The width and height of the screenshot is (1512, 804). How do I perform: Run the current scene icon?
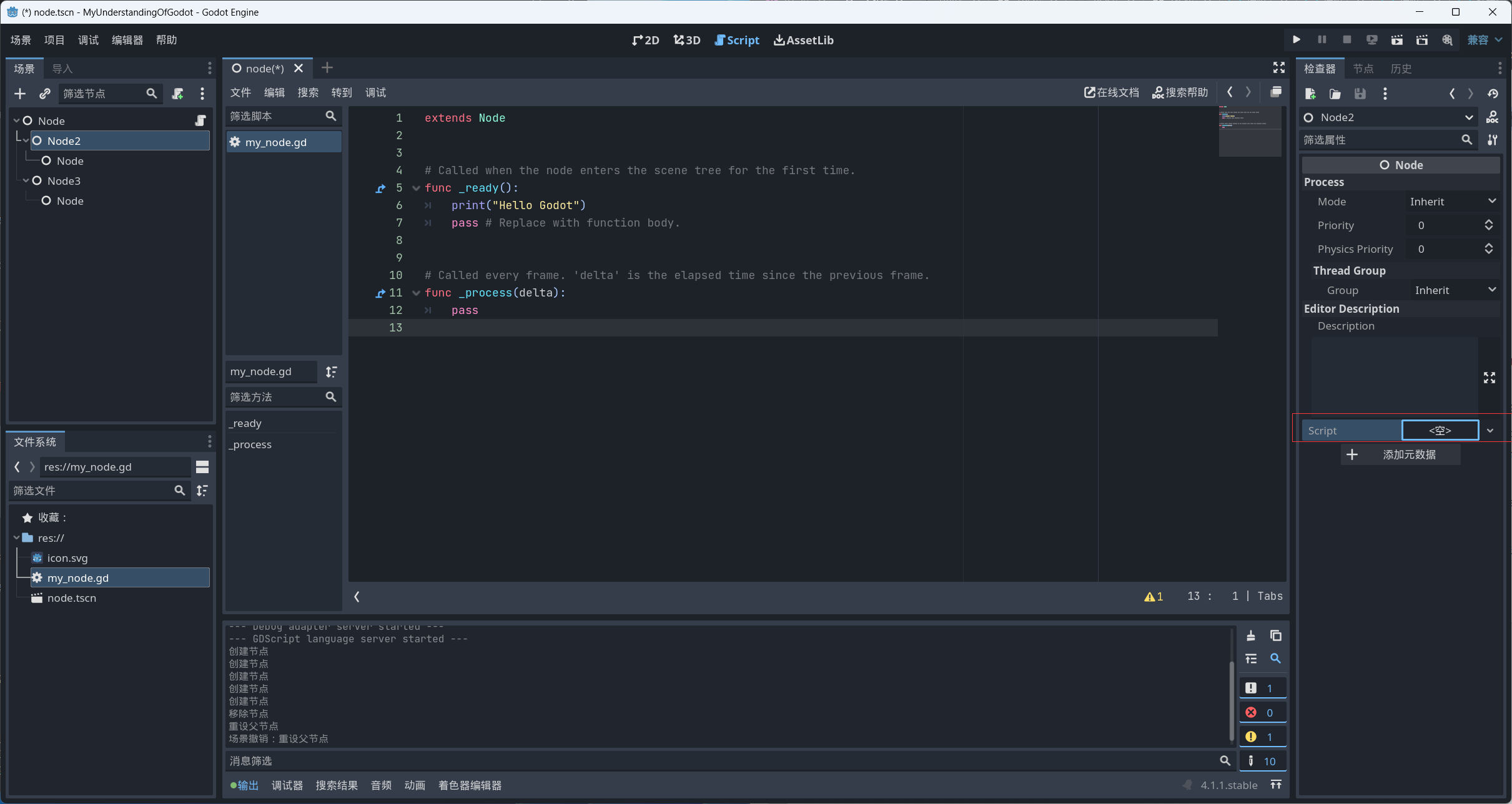tap(1397, 40)
